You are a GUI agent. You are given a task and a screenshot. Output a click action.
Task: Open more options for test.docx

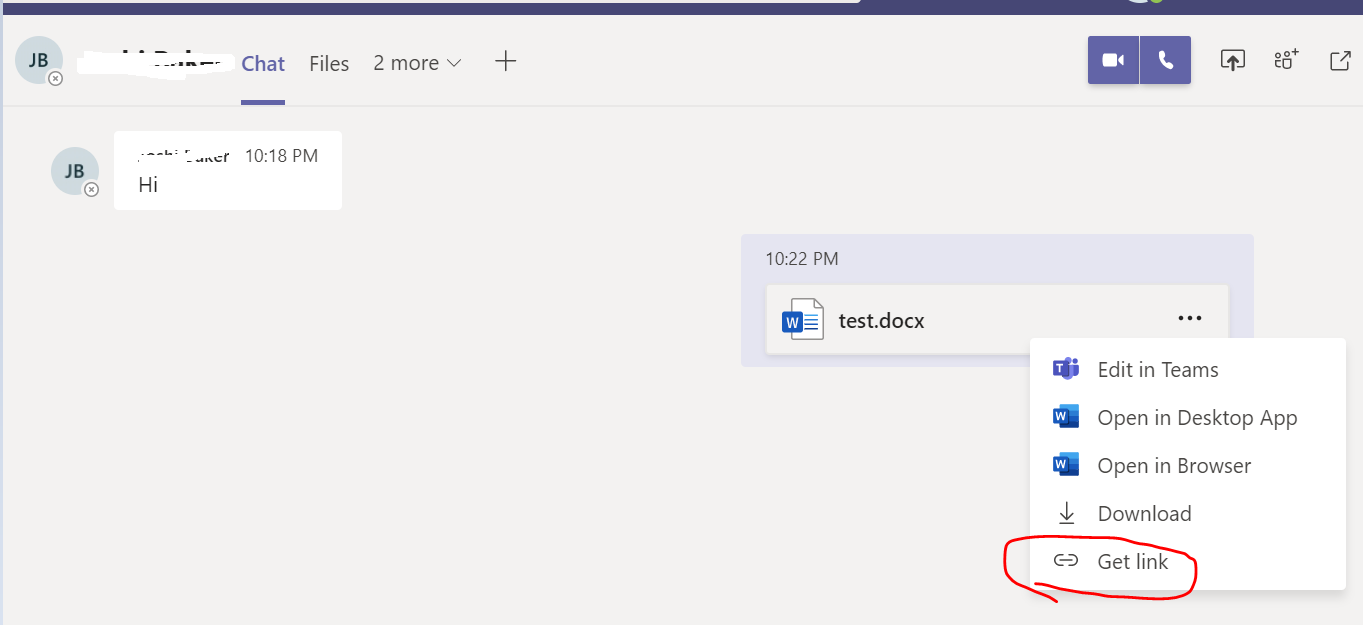click(x=1189, y=318)
